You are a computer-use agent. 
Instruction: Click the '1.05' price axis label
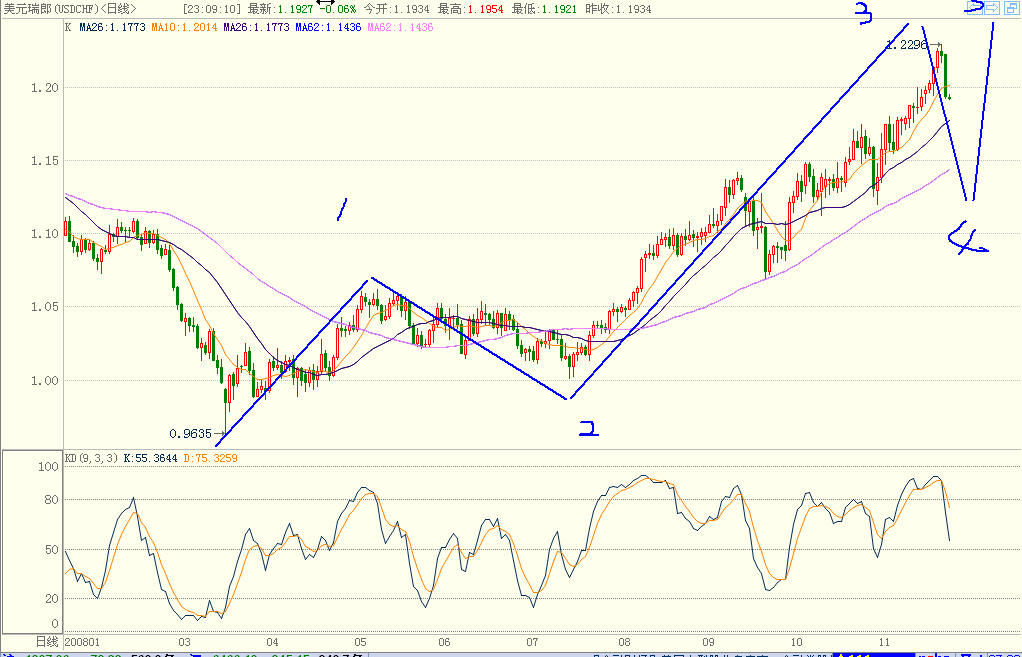(x=44, y=306)
